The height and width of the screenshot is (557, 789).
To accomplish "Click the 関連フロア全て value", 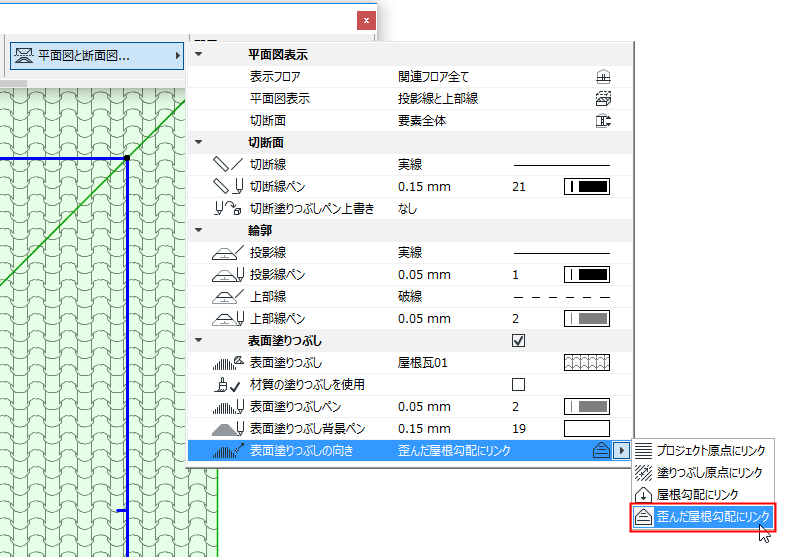I will coord(434,76).
